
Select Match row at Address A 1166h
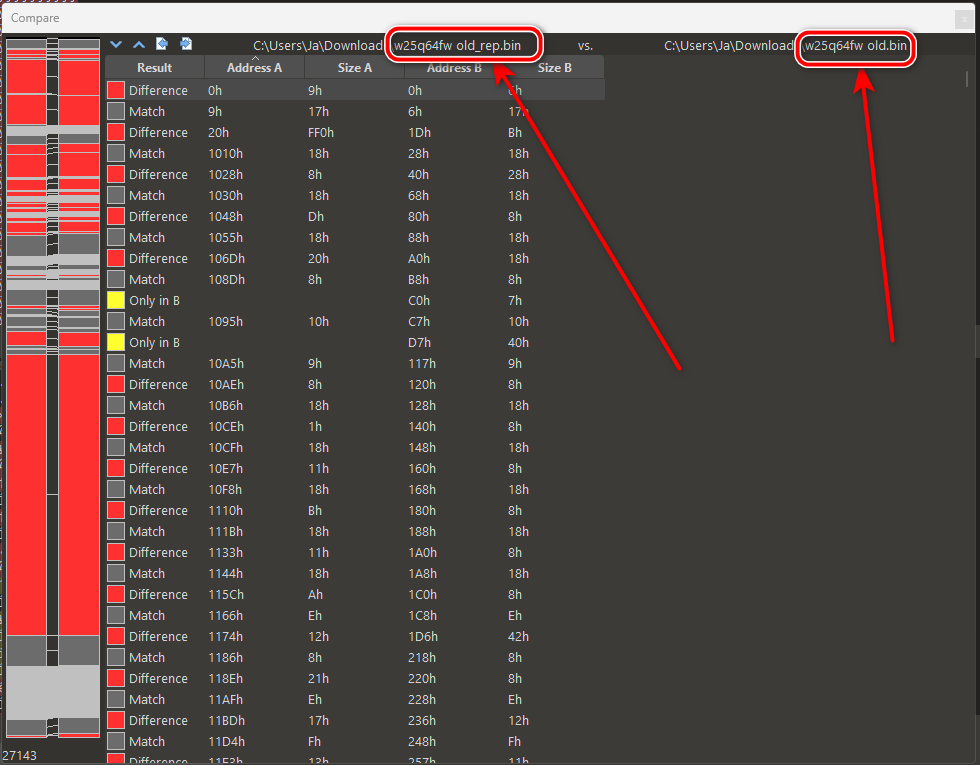click(355, 615)
